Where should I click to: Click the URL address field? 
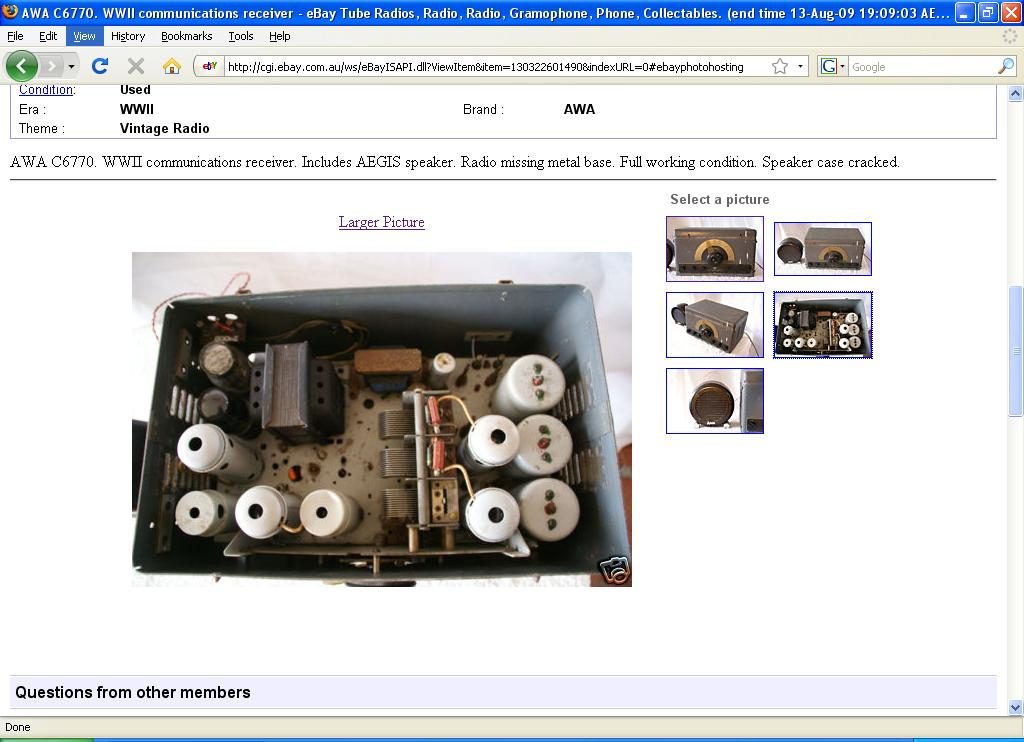[499, 66]
